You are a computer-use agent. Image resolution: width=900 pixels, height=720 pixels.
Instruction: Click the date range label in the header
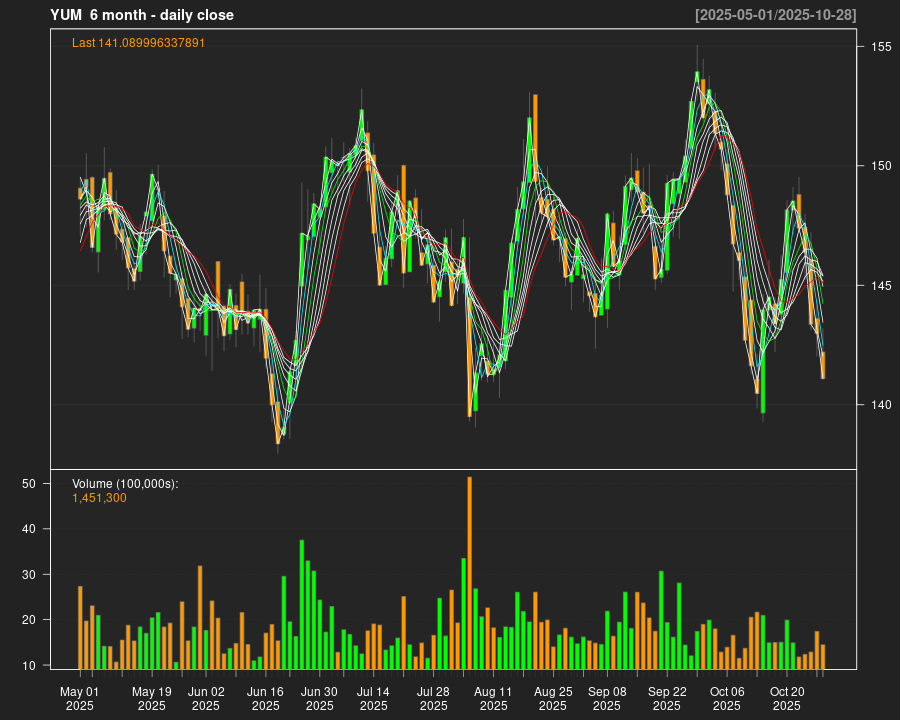click(775, 15)
